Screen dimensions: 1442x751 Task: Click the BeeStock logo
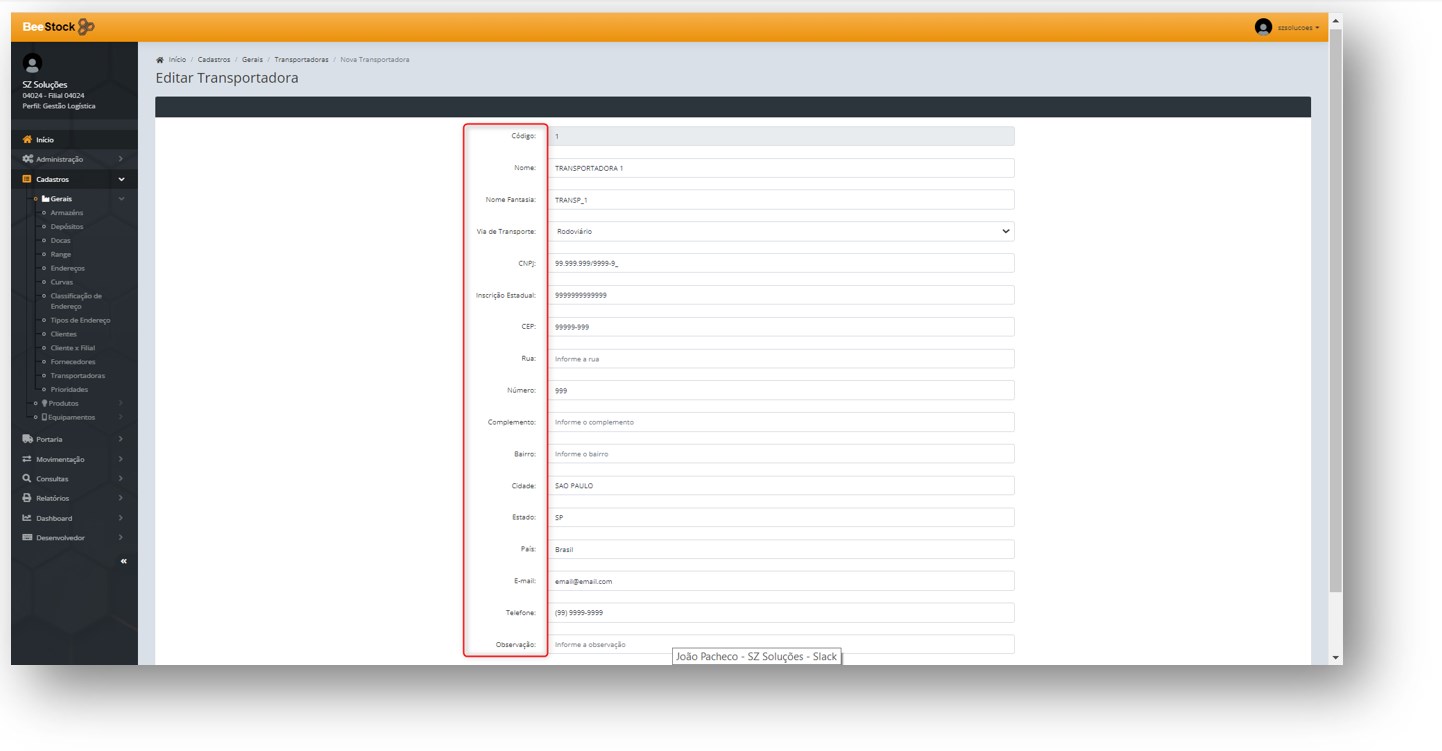pos(58,27)
